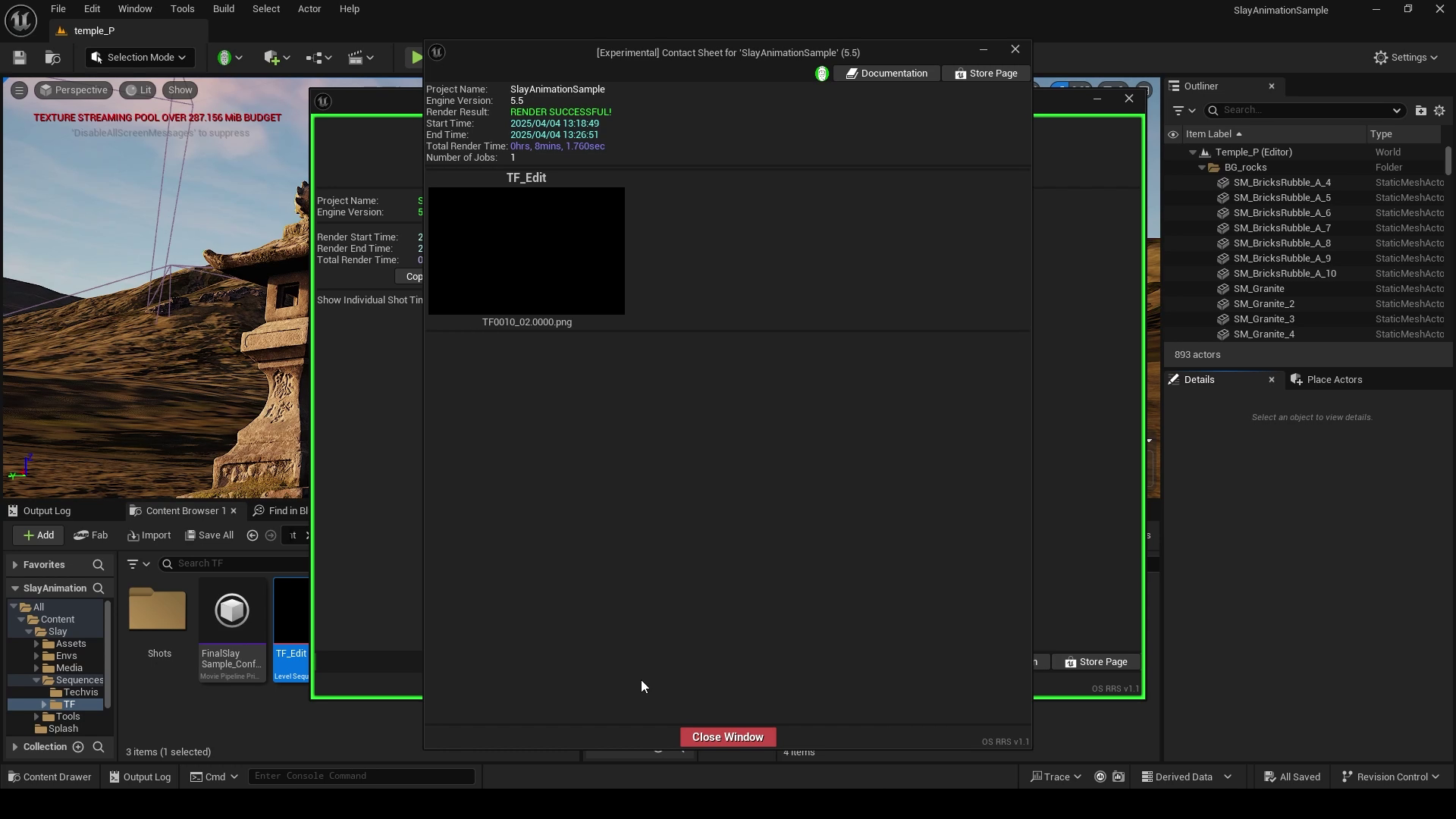This screenshot has height=819, width=1456.
Task: Collapse the BG_rocks folder in Outliner
Action: (x=1201, y=168)
